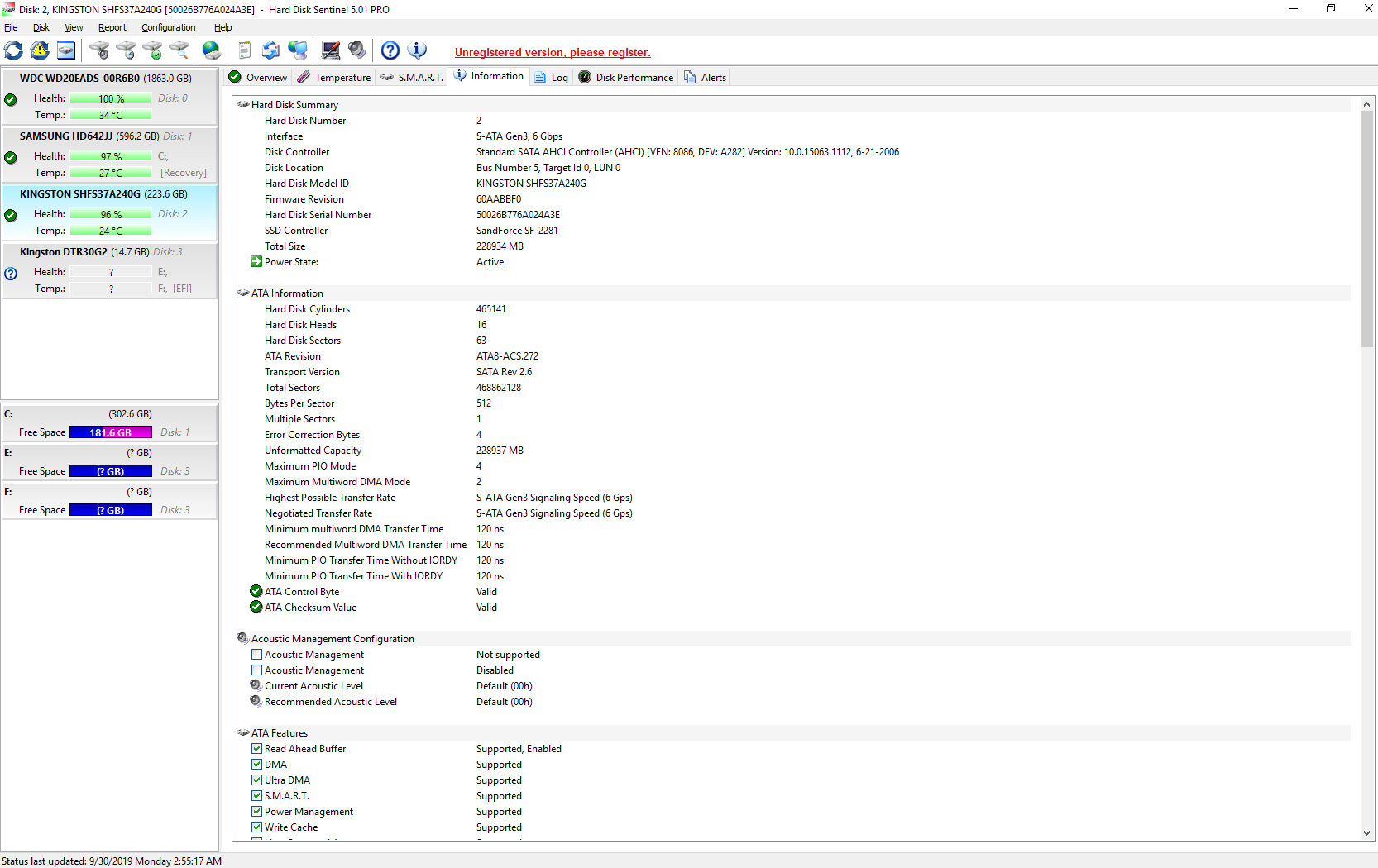
Task: Click the warning refresh toolbar icon
Action: point(40,50)
